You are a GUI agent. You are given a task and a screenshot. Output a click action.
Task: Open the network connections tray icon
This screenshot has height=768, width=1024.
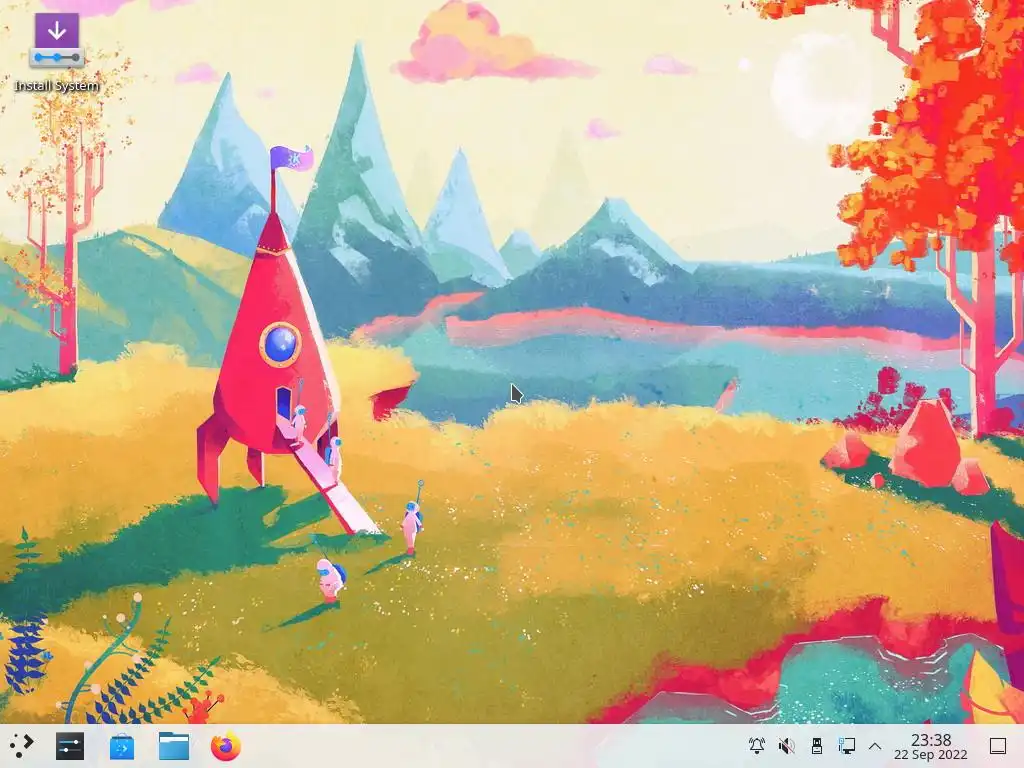coord(846,745)
